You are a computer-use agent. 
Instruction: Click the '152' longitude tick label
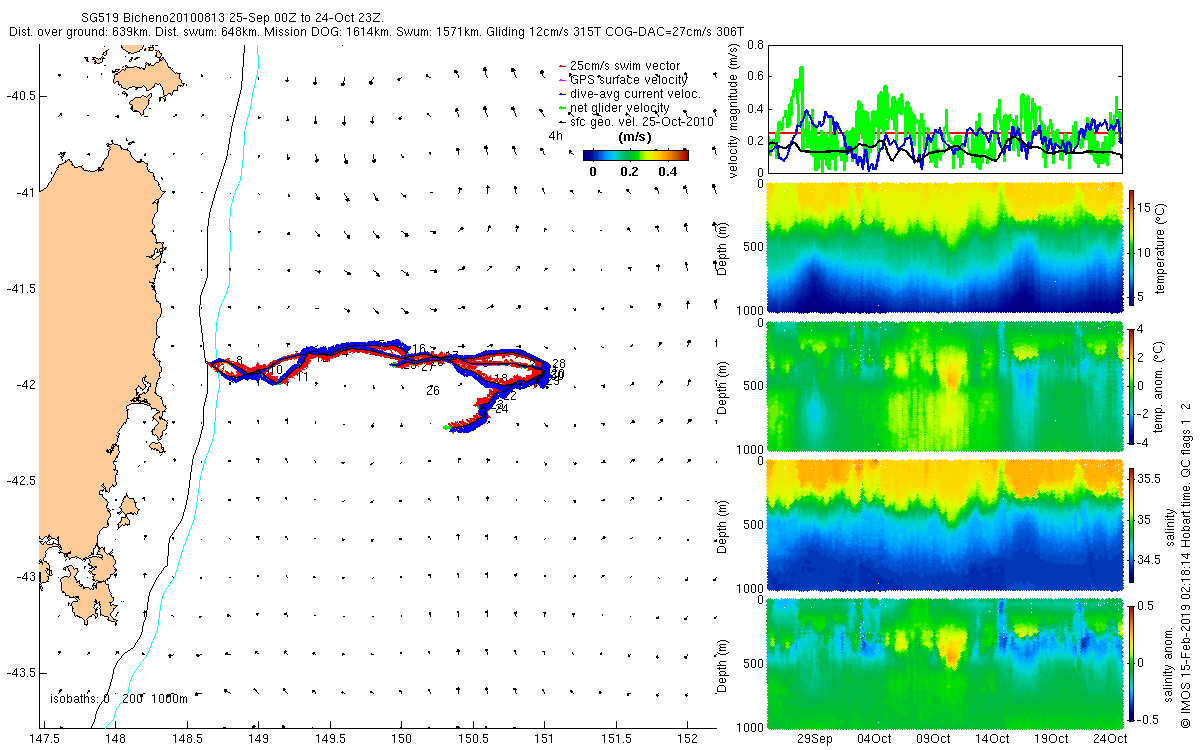point(688,738)
